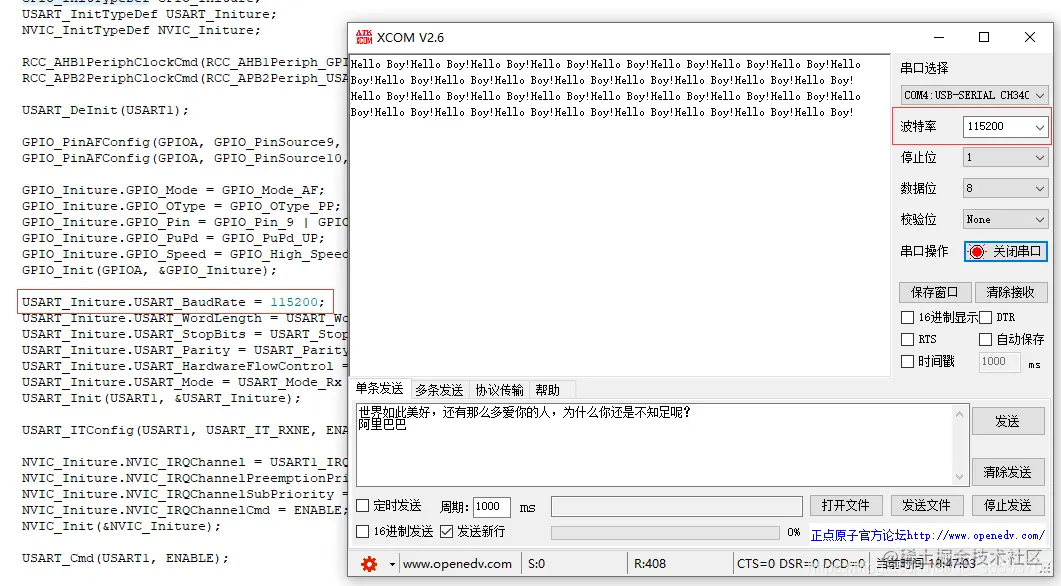
Task: Click the 停止发送 button
Action: point(1008,505)
